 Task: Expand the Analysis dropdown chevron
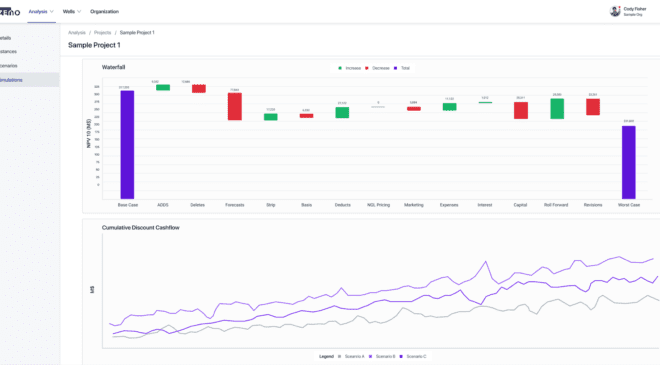pyautogui.click(x=52, y=12)
